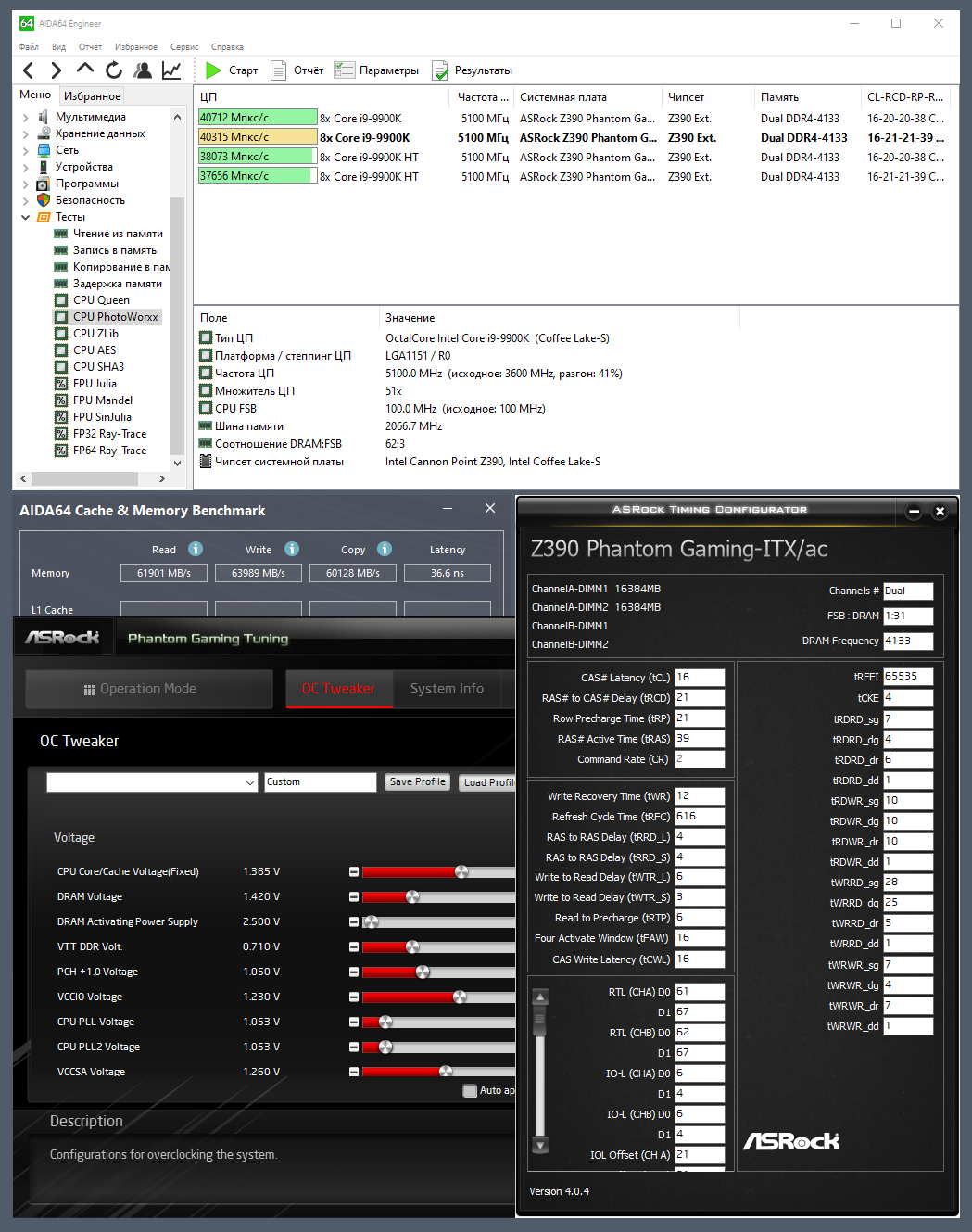Viewport: 972px width, 1232px height.
Task: Click the Refresh toolbar icon
Action: click(x=114, y=70)
